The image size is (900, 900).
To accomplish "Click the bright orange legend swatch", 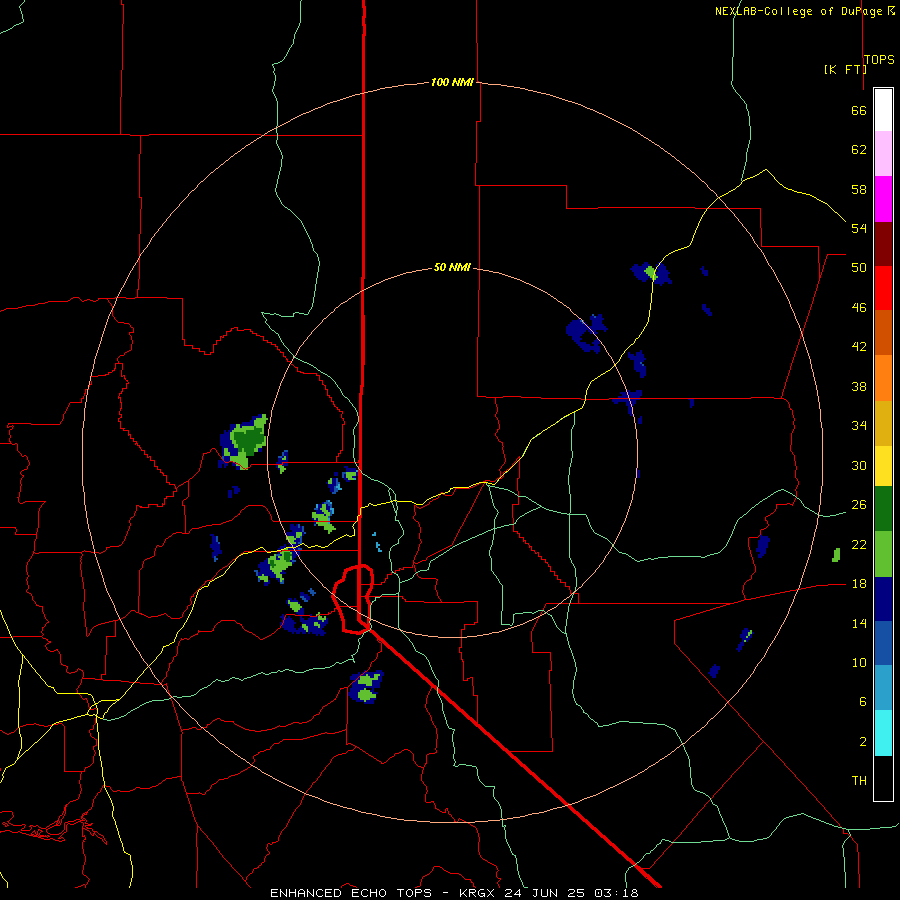I will [x=883, y=378].
